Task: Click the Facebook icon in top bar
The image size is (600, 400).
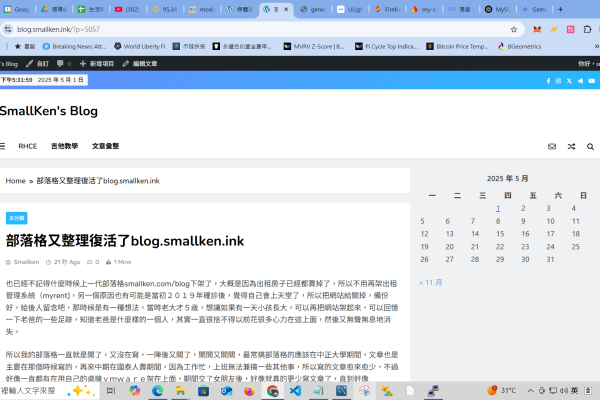Action: pyautogui.click(x=547, y=80)
